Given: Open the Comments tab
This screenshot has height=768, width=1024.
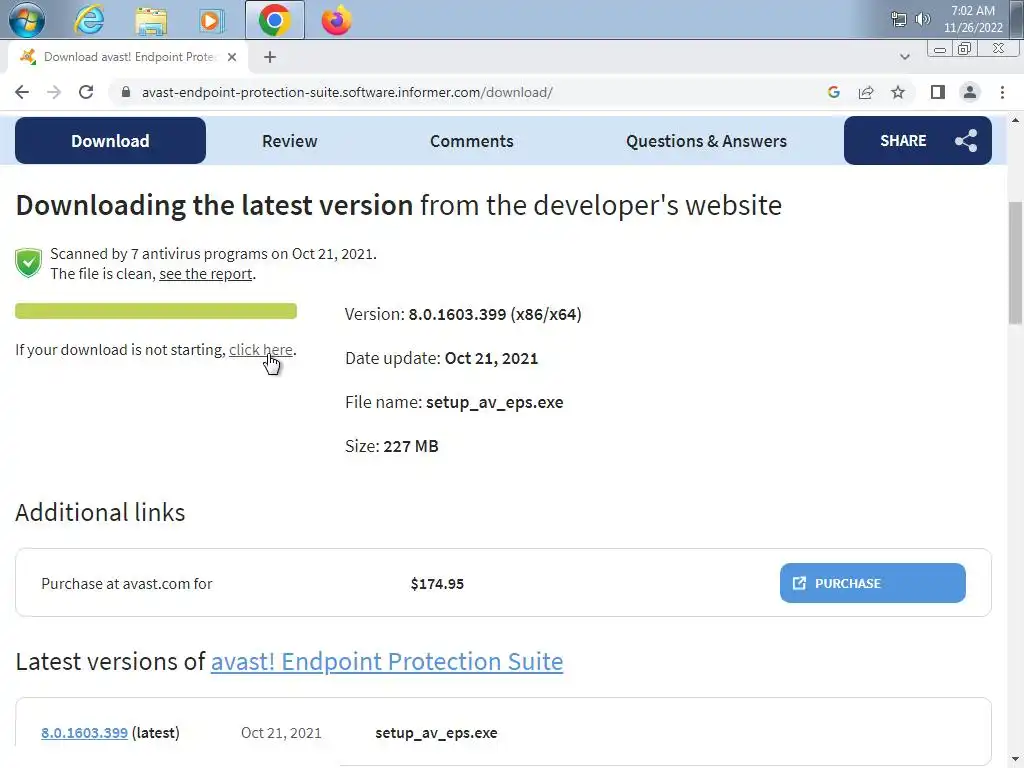Looking at the screenshot, I should tap(472, 141).
